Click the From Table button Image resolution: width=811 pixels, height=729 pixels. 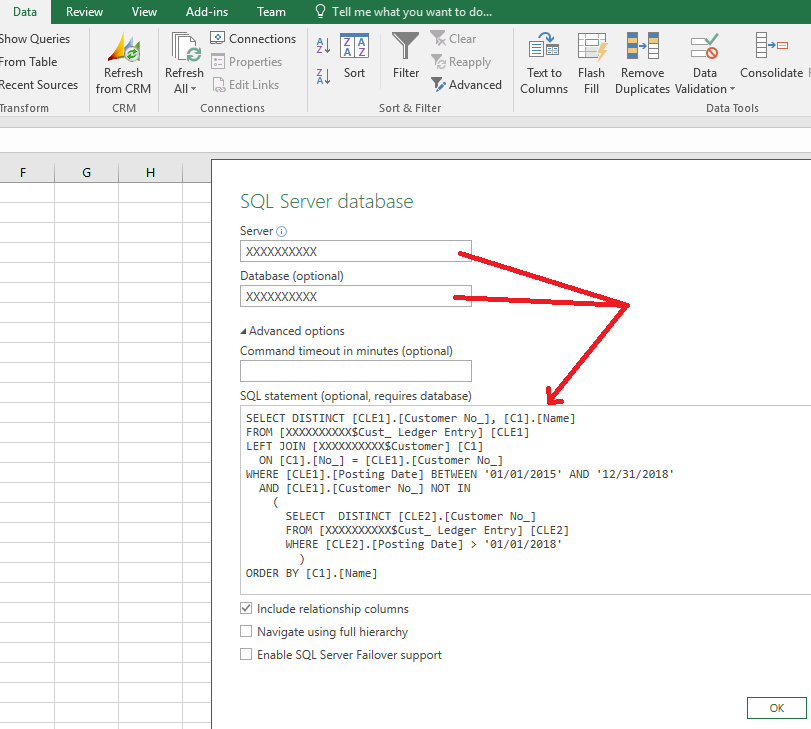coord(28,62)
